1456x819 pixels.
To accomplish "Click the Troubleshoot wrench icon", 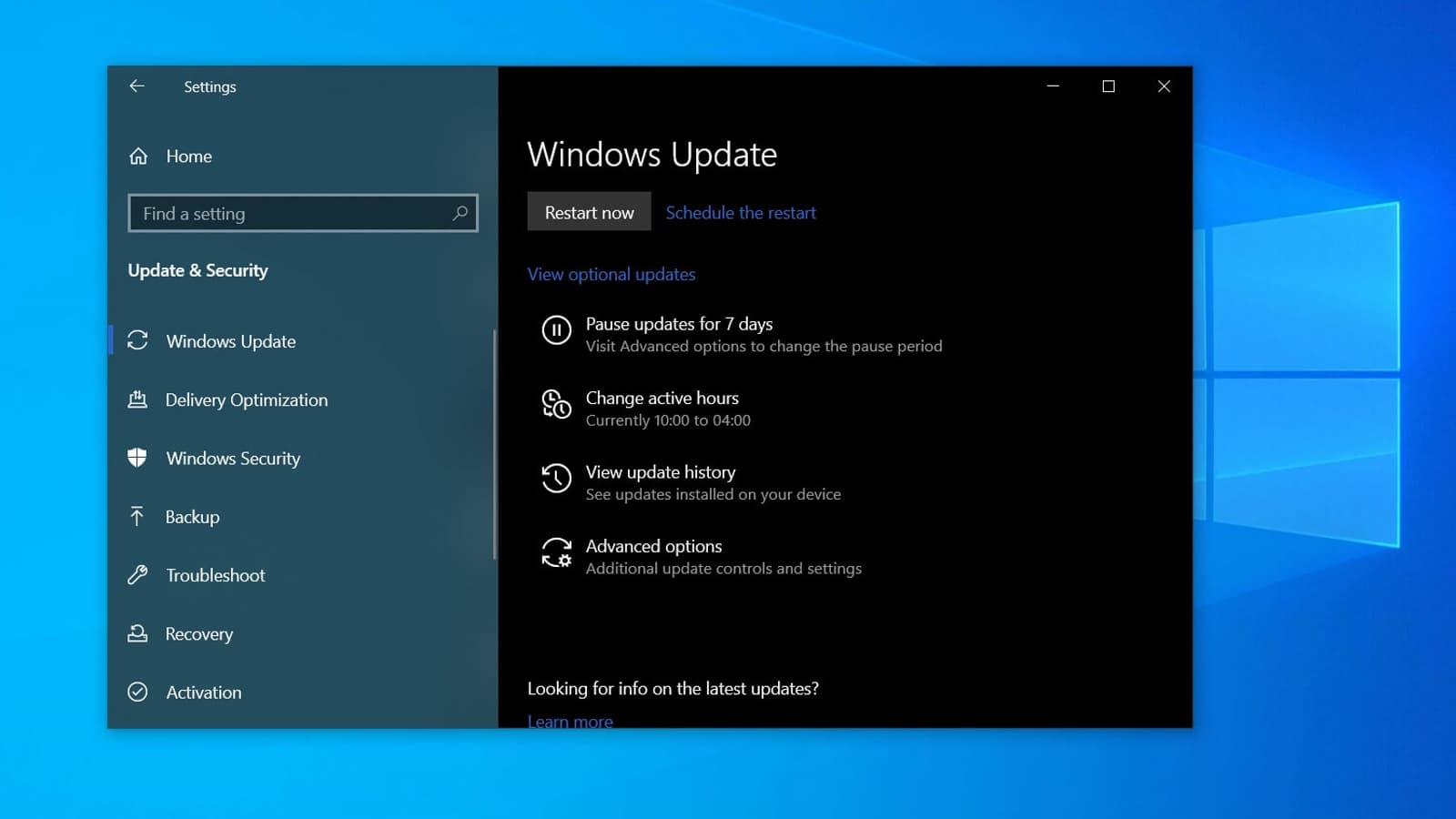I will 137,575.
